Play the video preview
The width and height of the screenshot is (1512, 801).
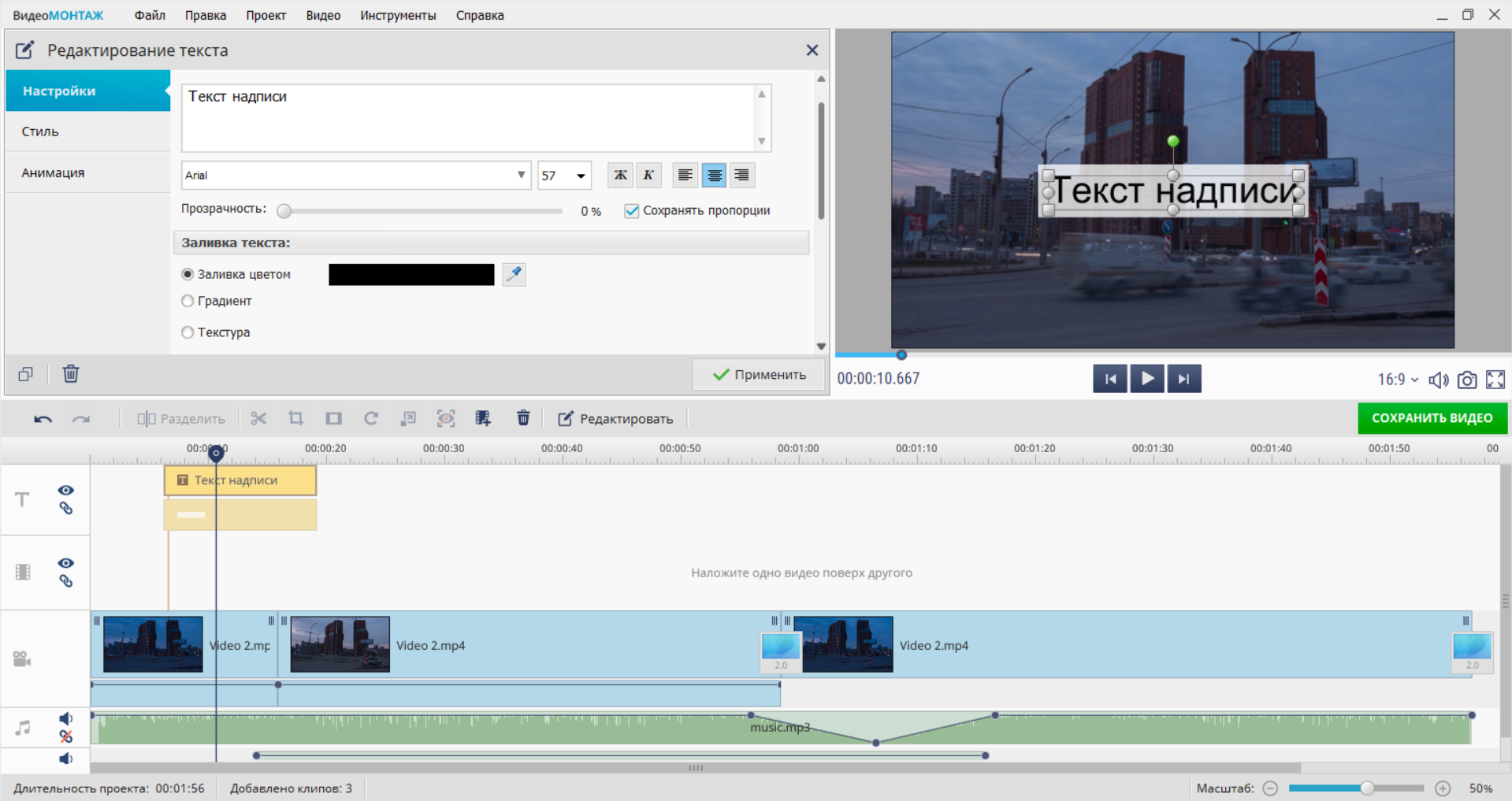1147,379
